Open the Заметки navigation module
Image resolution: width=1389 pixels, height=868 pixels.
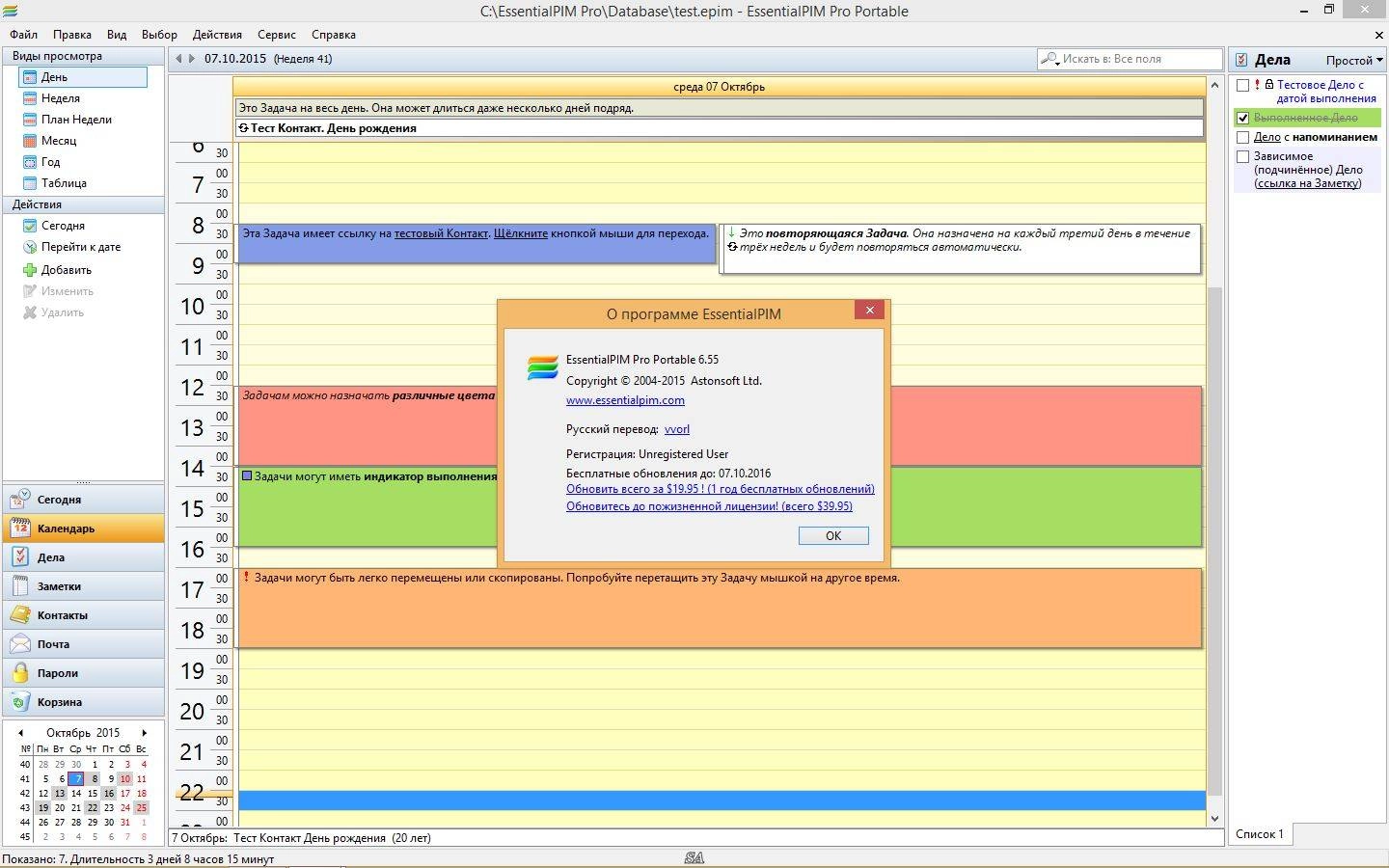coord(84,586)
